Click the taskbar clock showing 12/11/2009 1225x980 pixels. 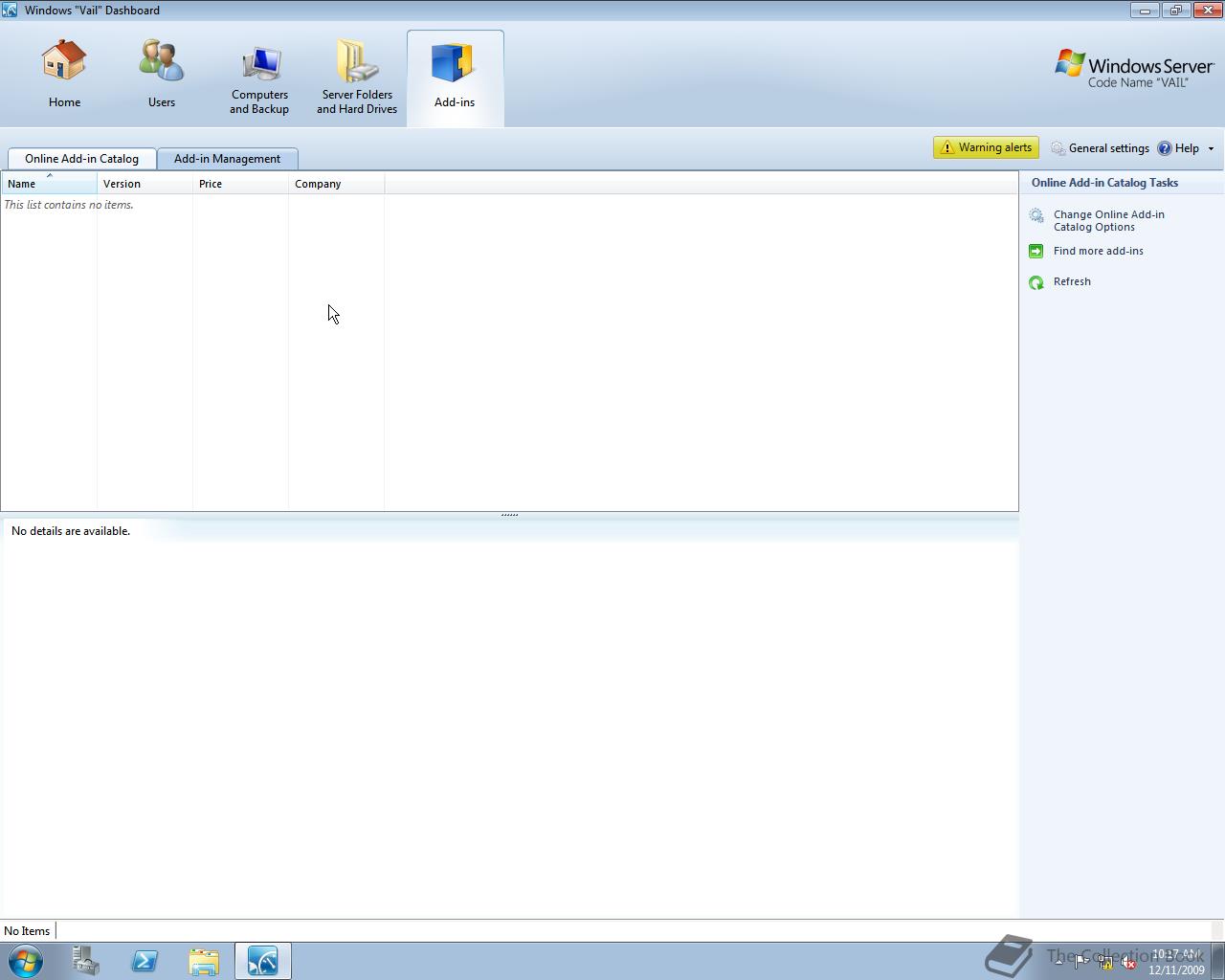1176,962
